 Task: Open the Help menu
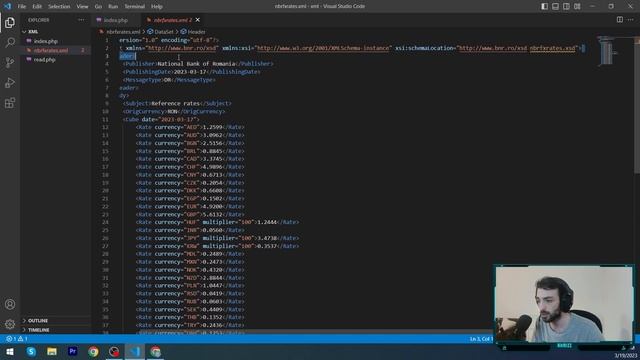(157, 6)
